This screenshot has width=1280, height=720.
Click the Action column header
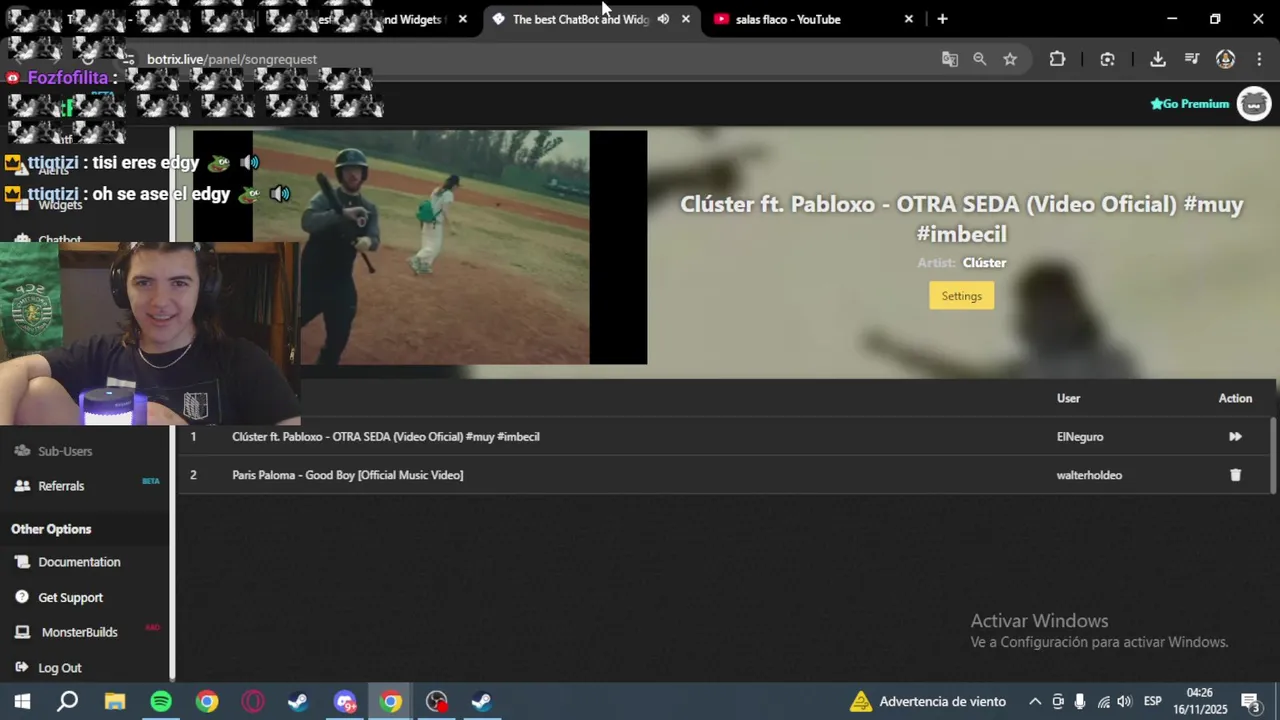point(1235,398)
